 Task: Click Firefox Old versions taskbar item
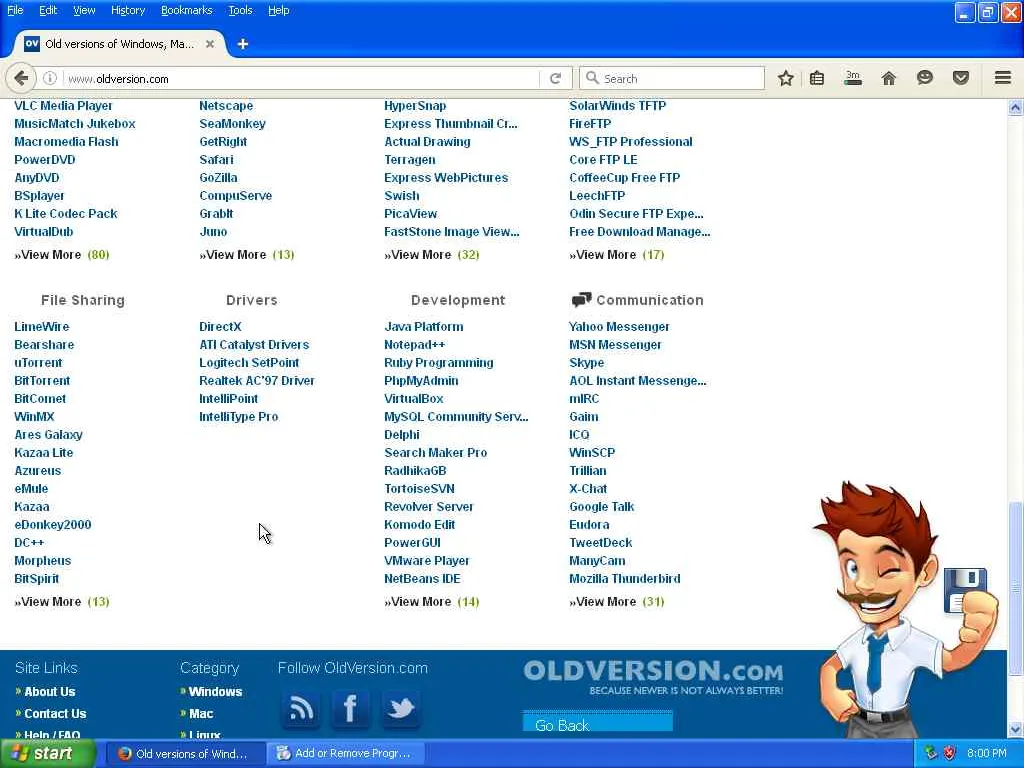pyautogui.click(x=185, y=753)
